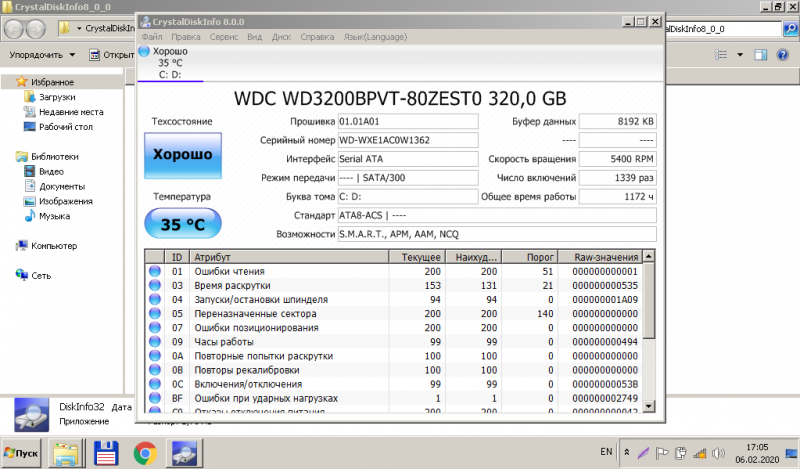Click the status orb of Повторы рекалибровки row
800x469 pixels.
(155, 369)
